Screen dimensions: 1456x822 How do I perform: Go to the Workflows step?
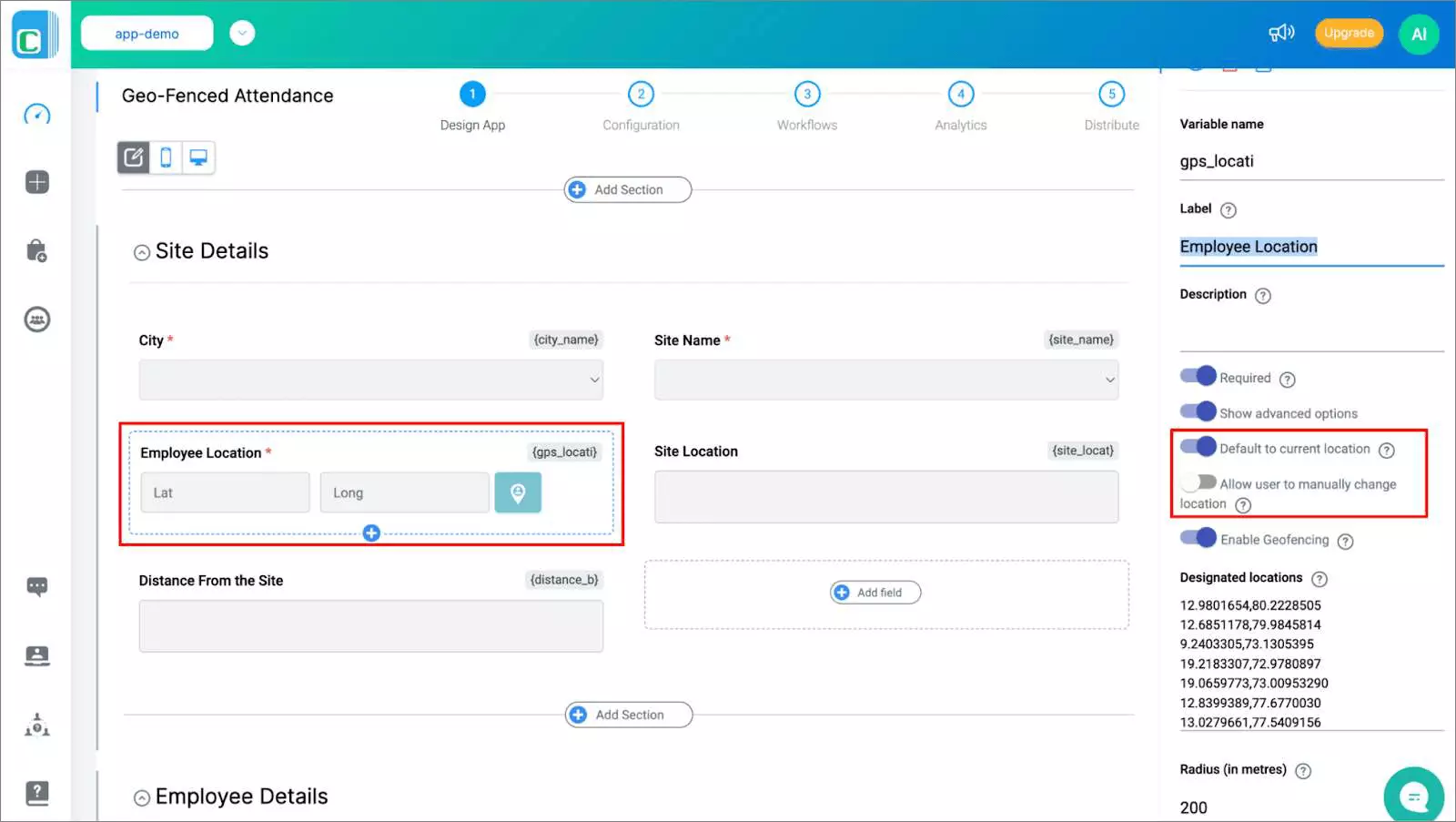[x=806, y=93]
